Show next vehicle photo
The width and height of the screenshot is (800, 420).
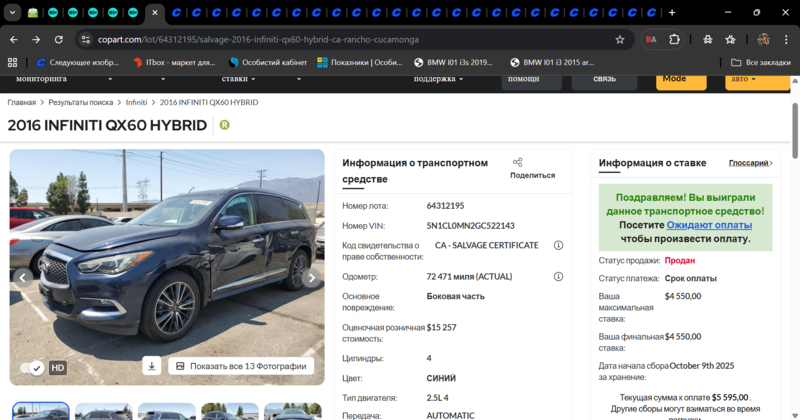pos(311,278)
